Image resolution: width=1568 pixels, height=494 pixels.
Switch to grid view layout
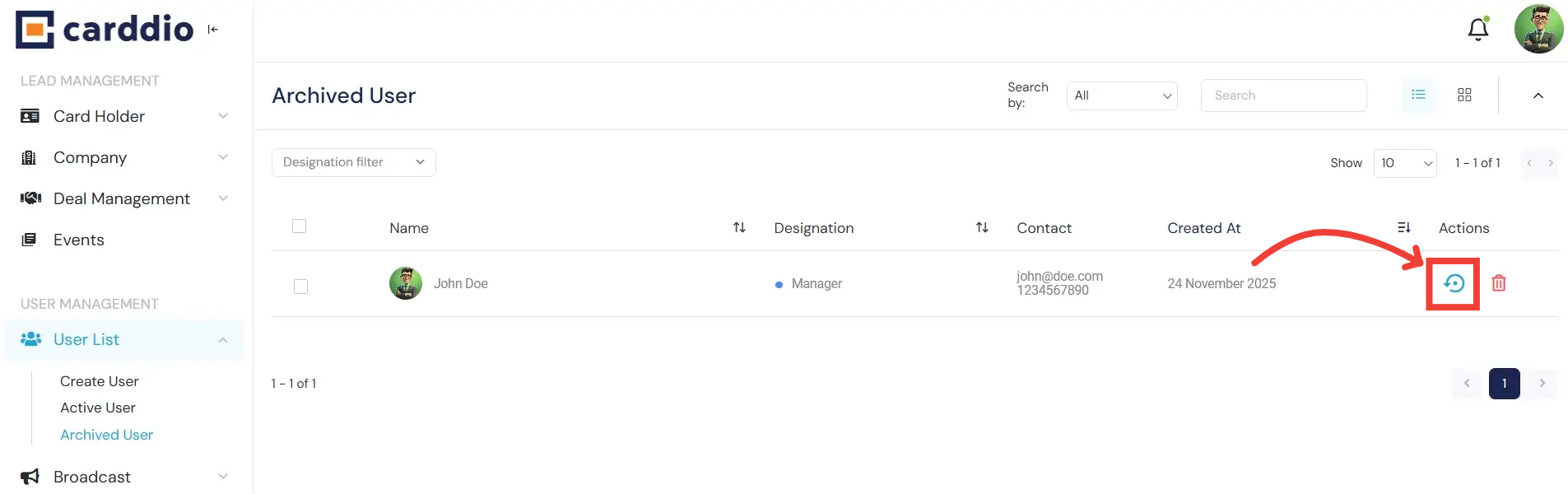coord(1464,96)
